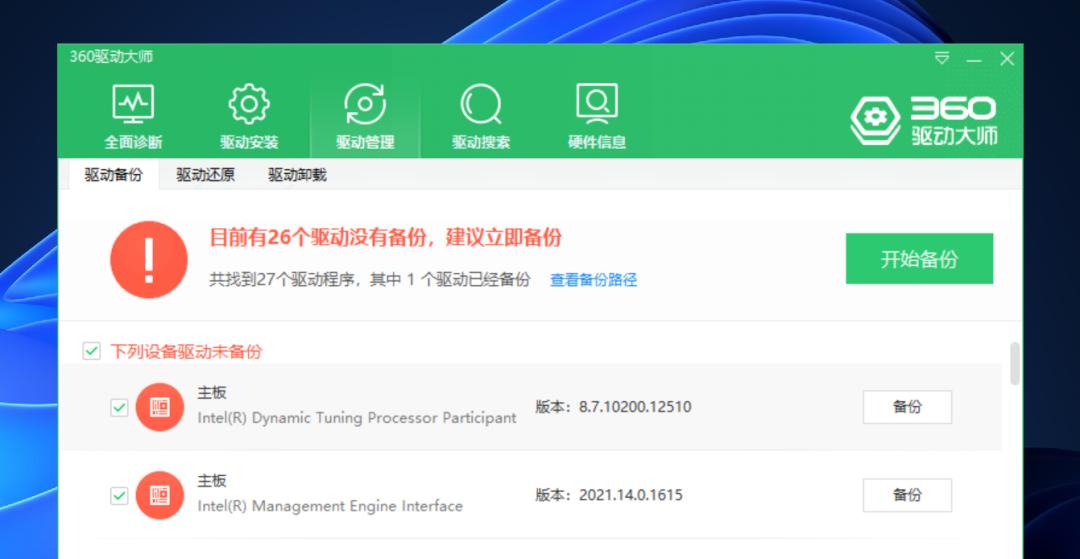This screenshot has height=559, width=1080.
Task: Click the 360驱动大师 window title text
Action: click(111, 57)
